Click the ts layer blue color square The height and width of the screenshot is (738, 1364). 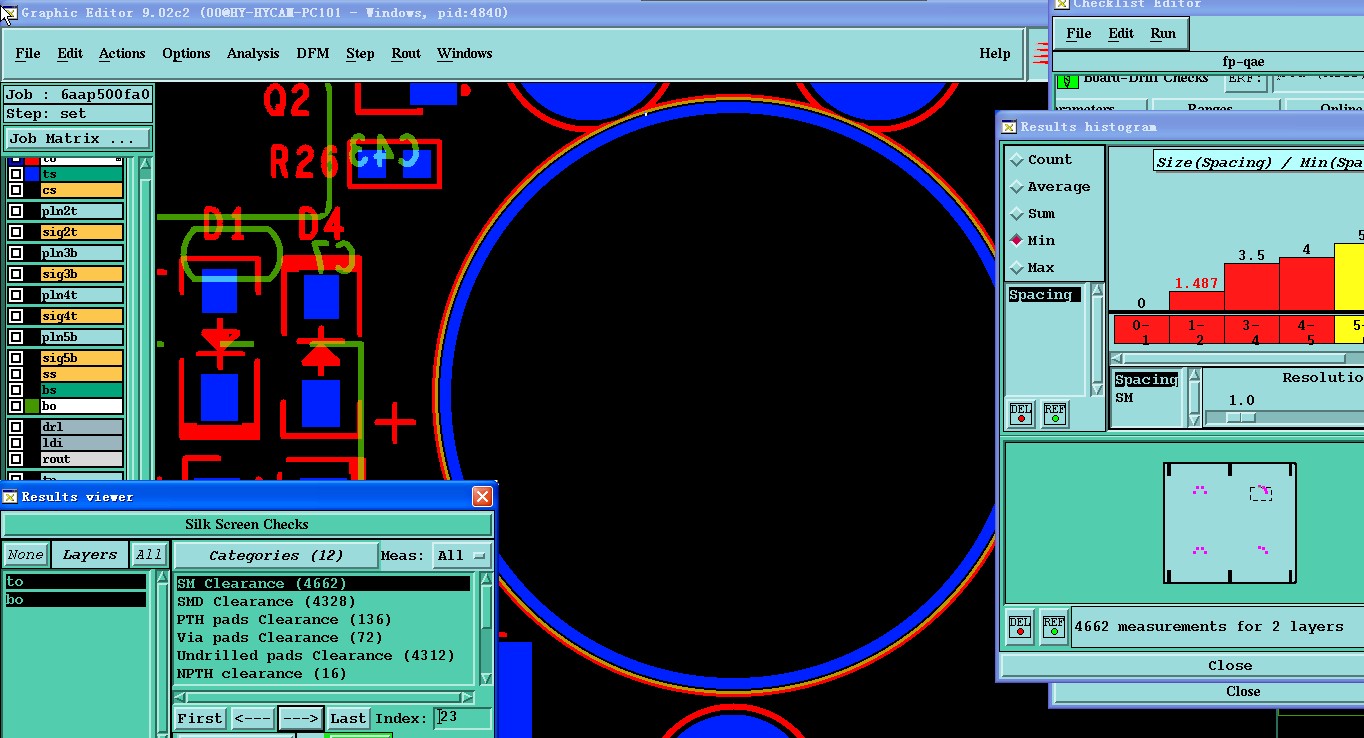33,174
